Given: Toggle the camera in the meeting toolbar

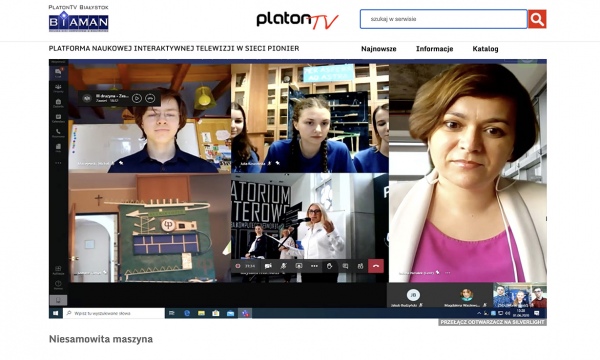Looking at the screenshot, I should [268, 266].
